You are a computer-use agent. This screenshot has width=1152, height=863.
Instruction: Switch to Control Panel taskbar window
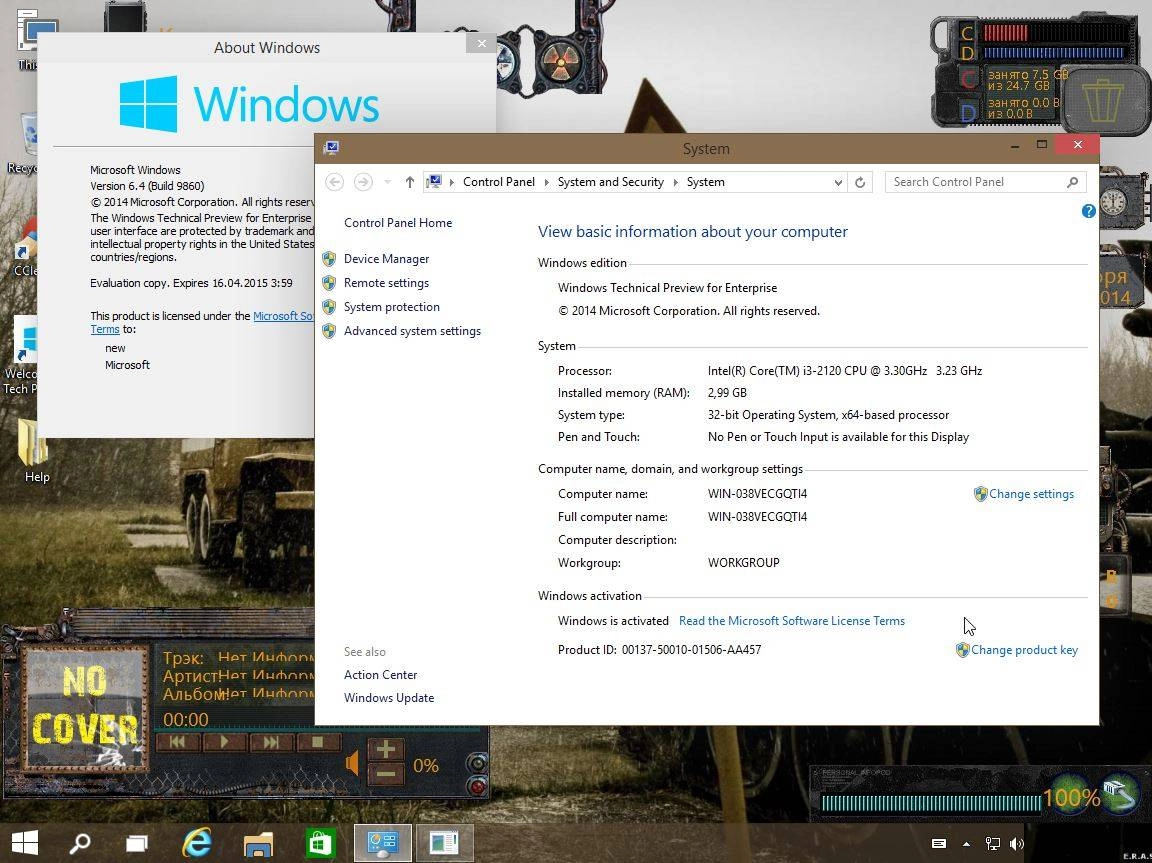click(x=382, y=842)
